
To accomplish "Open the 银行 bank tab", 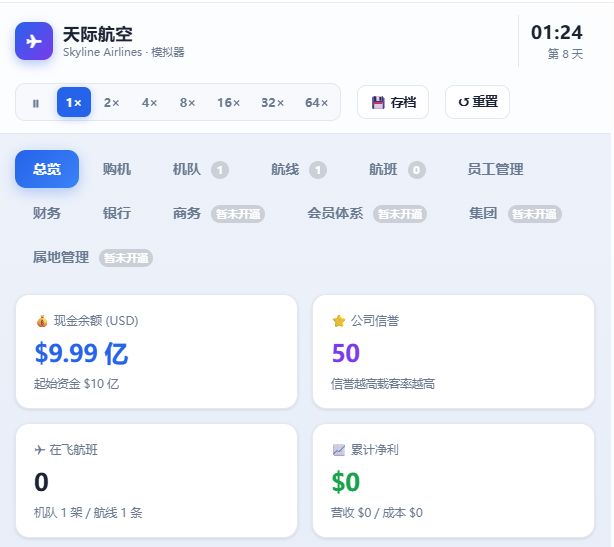I will click(x=117, y=213).
